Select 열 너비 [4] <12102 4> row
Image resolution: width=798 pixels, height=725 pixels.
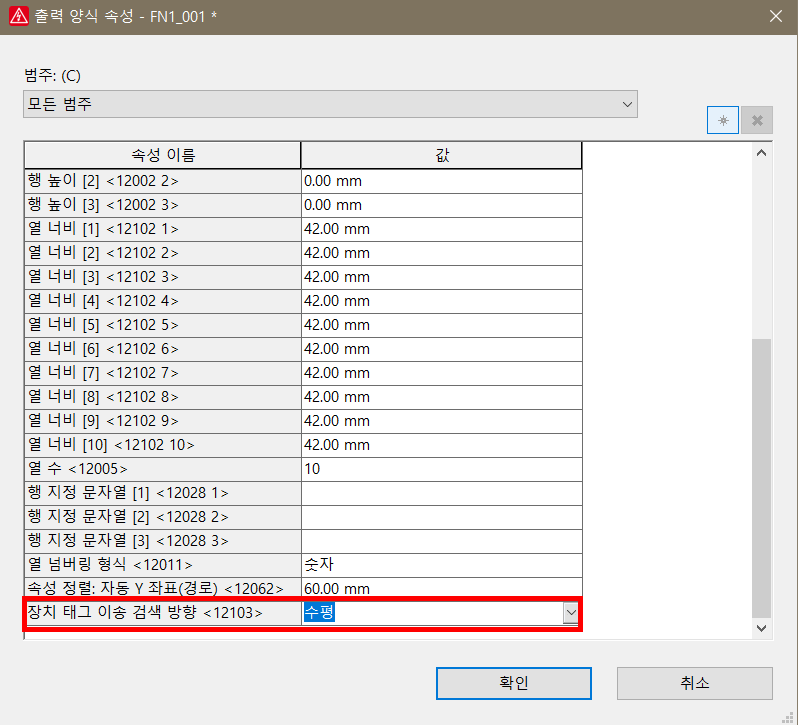[x=303, y=301]
